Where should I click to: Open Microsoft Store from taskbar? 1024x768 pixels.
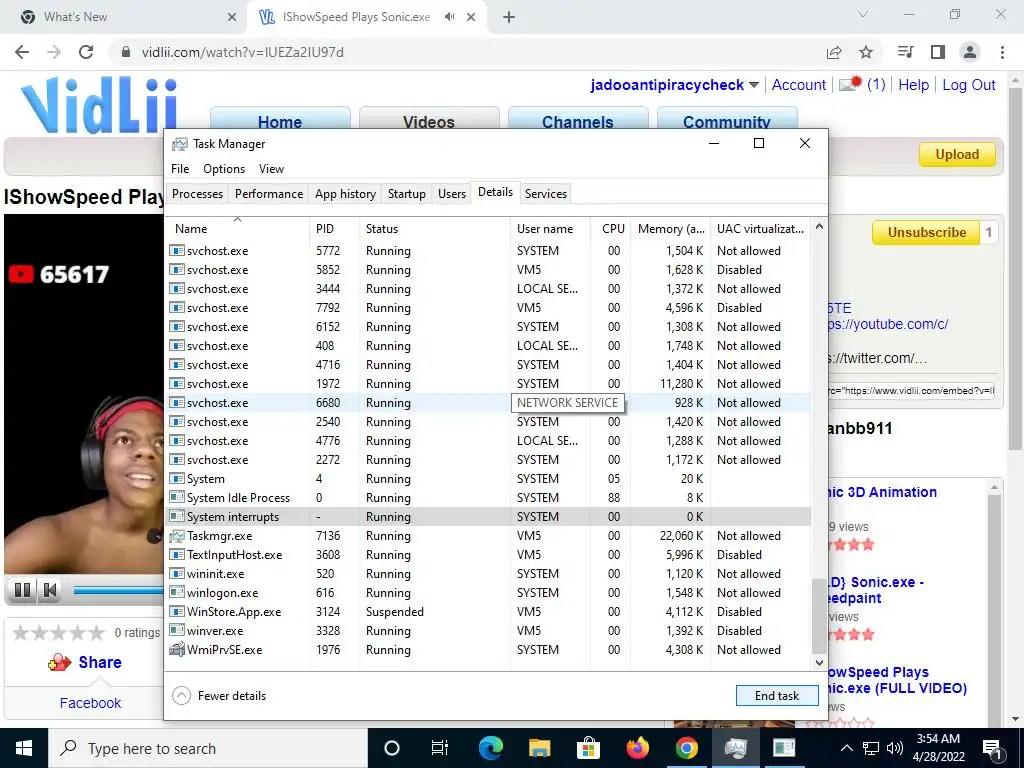pos(588,748)
